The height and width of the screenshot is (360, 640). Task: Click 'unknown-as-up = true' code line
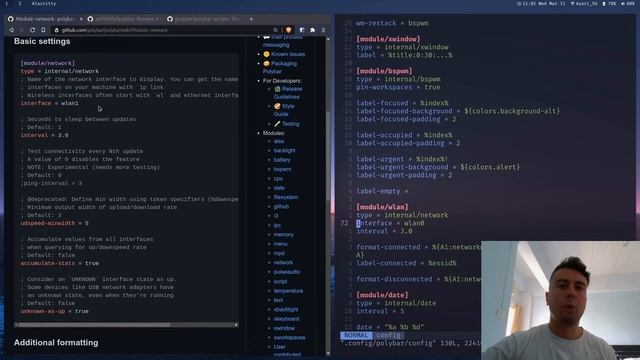[x=54, y=311]
